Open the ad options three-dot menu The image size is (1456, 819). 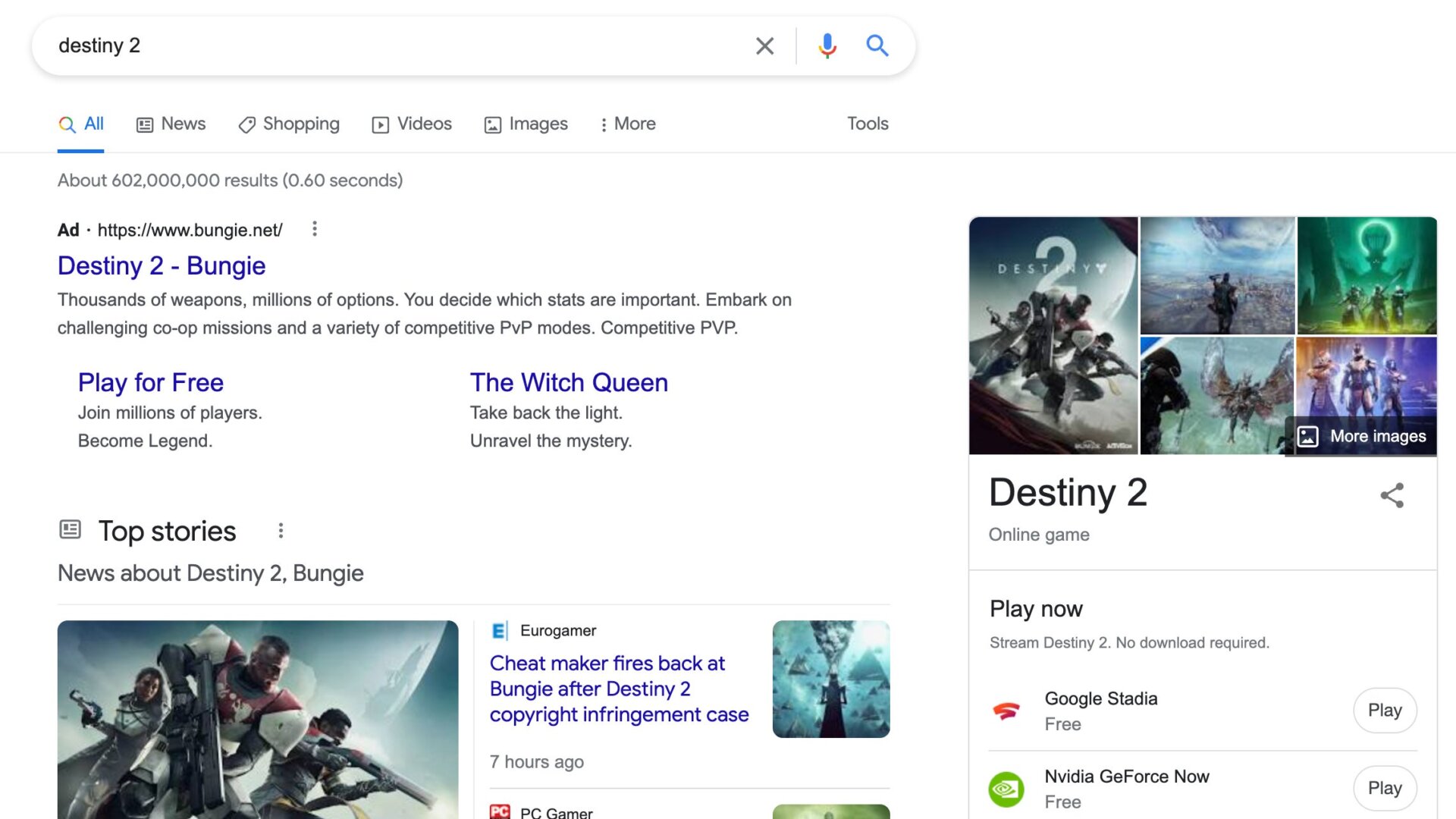(314, 229)
